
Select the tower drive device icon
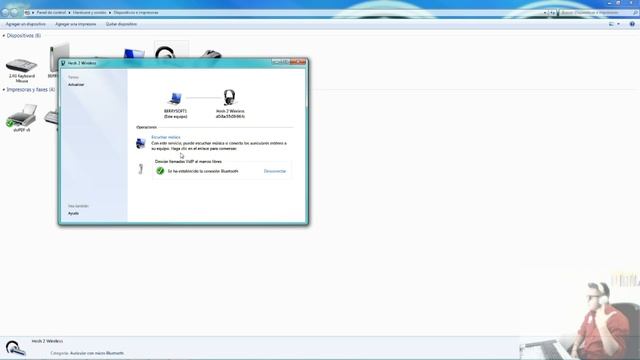[x=59, y=57]
